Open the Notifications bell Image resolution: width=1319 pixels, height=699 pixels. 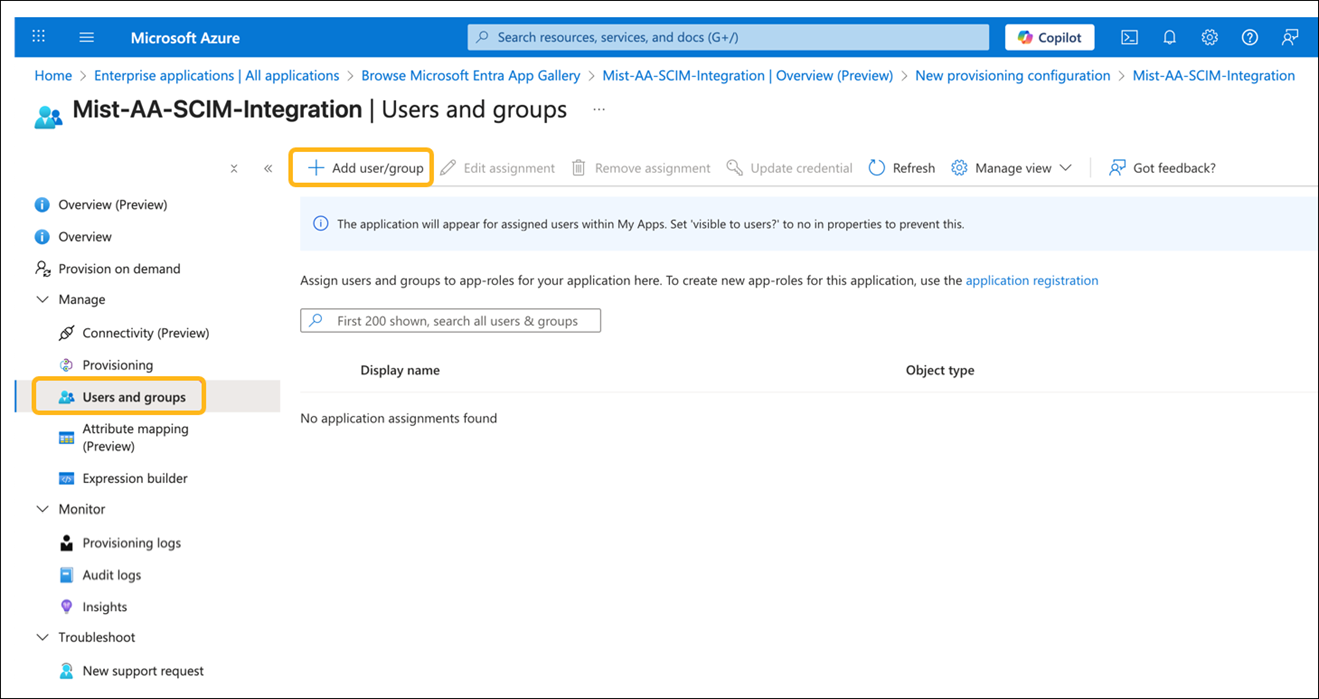point(1169,36)
